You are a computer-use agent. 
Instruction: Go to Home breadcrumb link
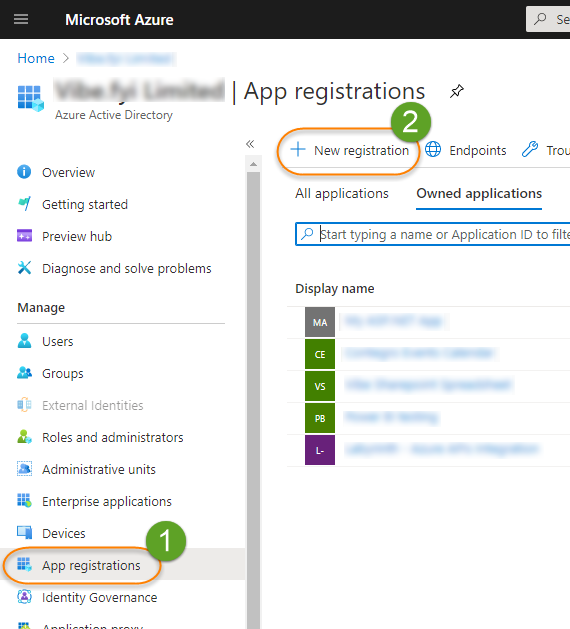36,59
